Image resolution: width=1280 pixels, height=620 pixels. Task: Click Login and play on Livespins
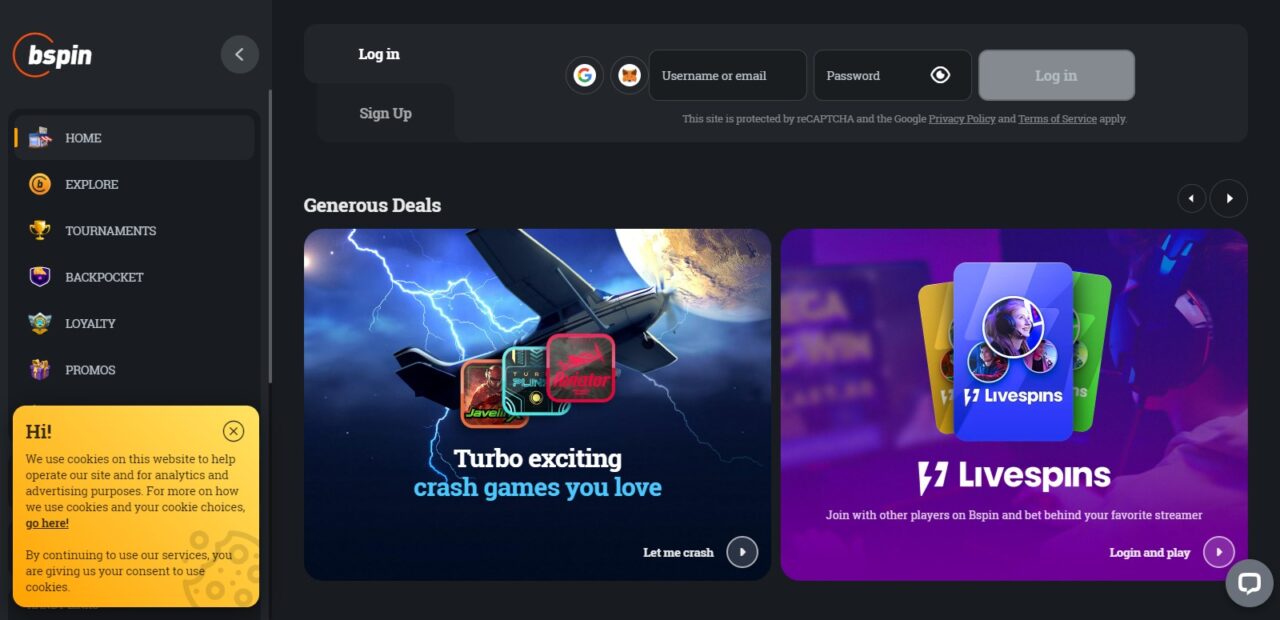coord(1171,552)
